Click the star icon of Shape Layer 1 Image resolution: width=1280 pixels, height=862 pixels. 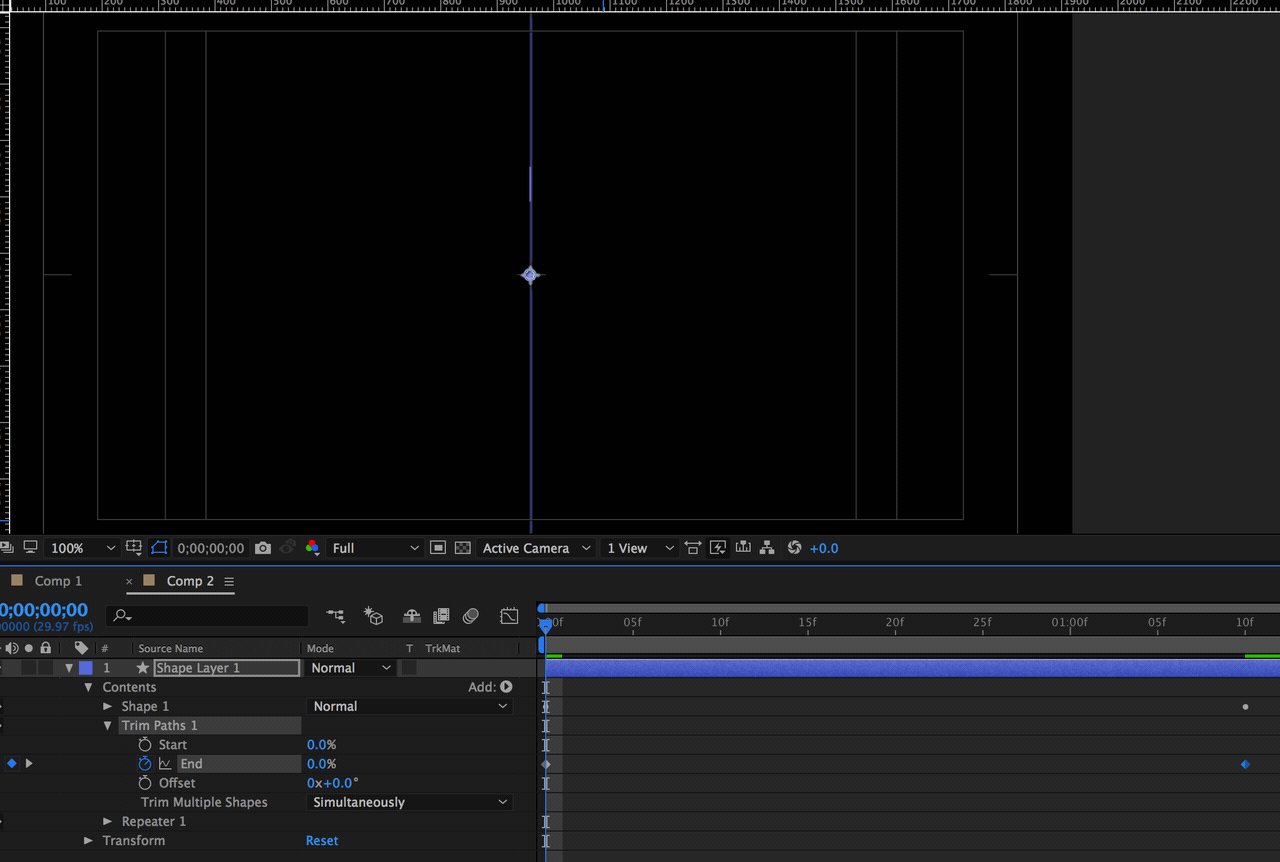(143, 668)
